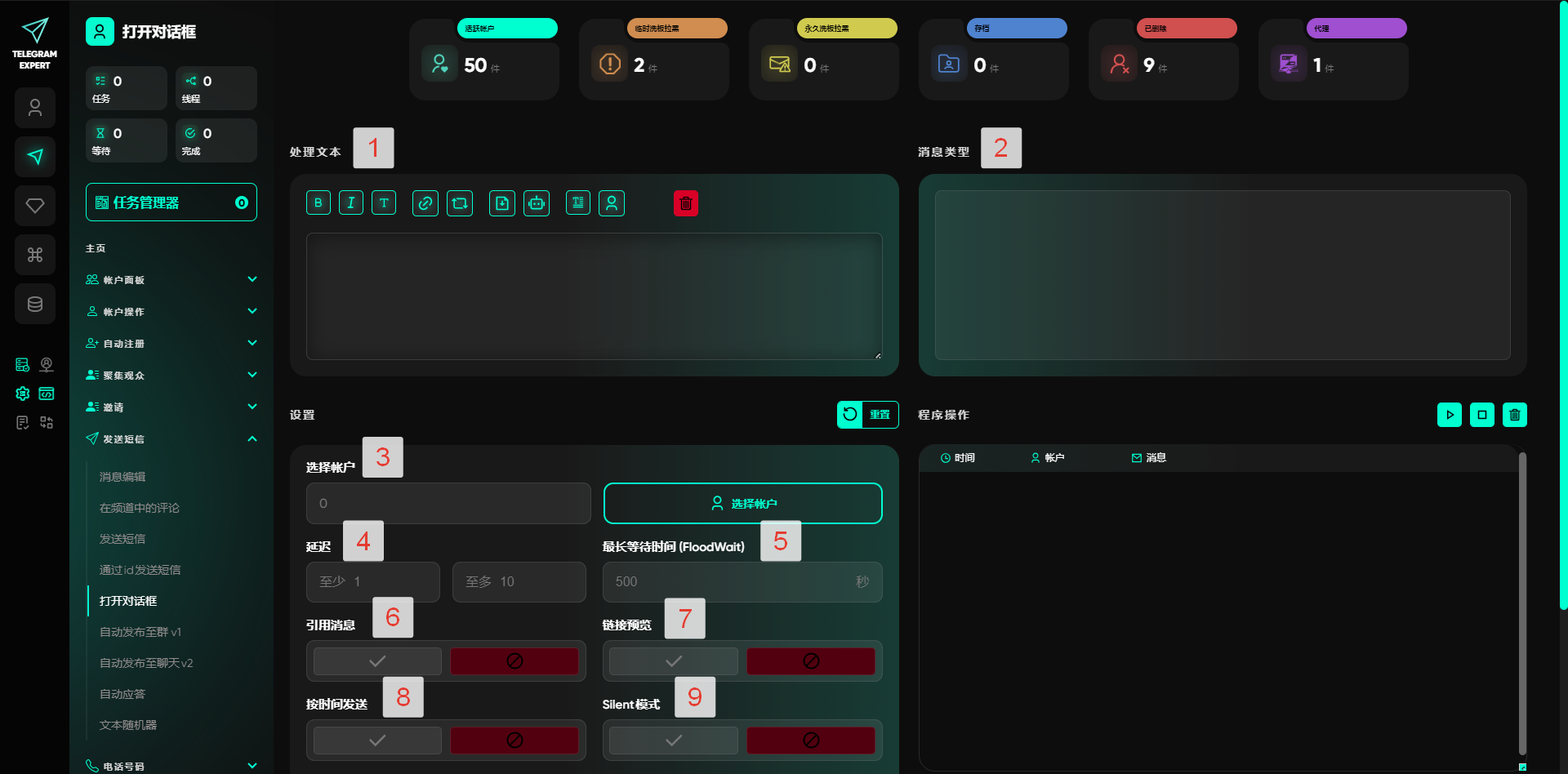This screenshot has width=1568, height=774.
Task: Click the Bold formatting icon
Action: click(318, 203)
